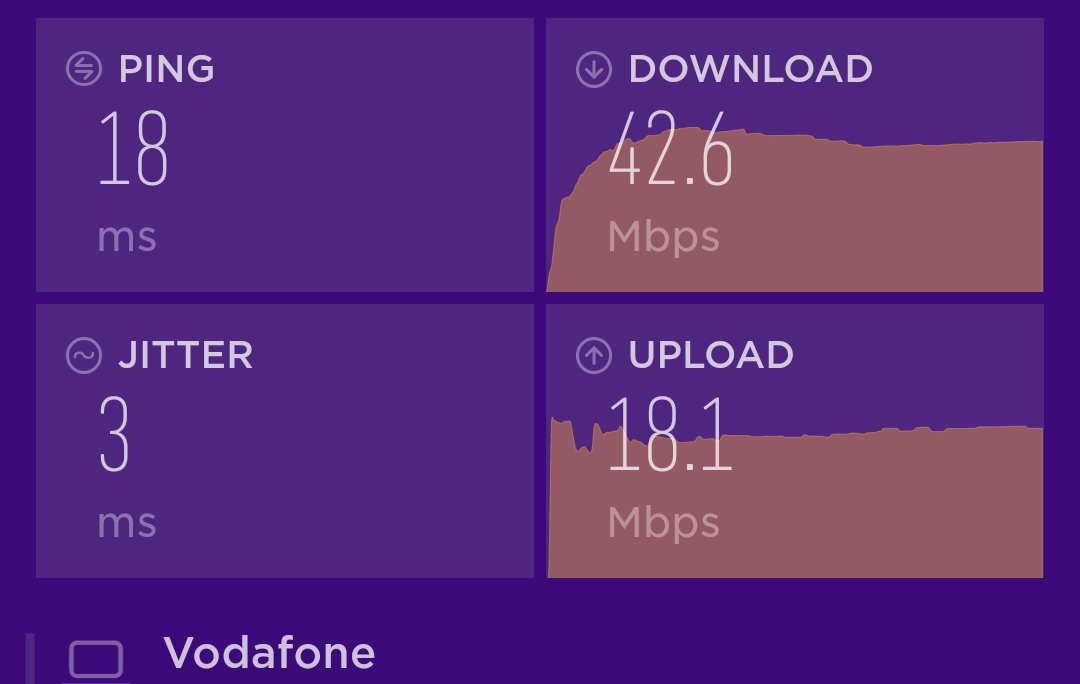Click the 42.6 download speed value
The width and height of the screenshot is (1080, 684).
[670, 148]
